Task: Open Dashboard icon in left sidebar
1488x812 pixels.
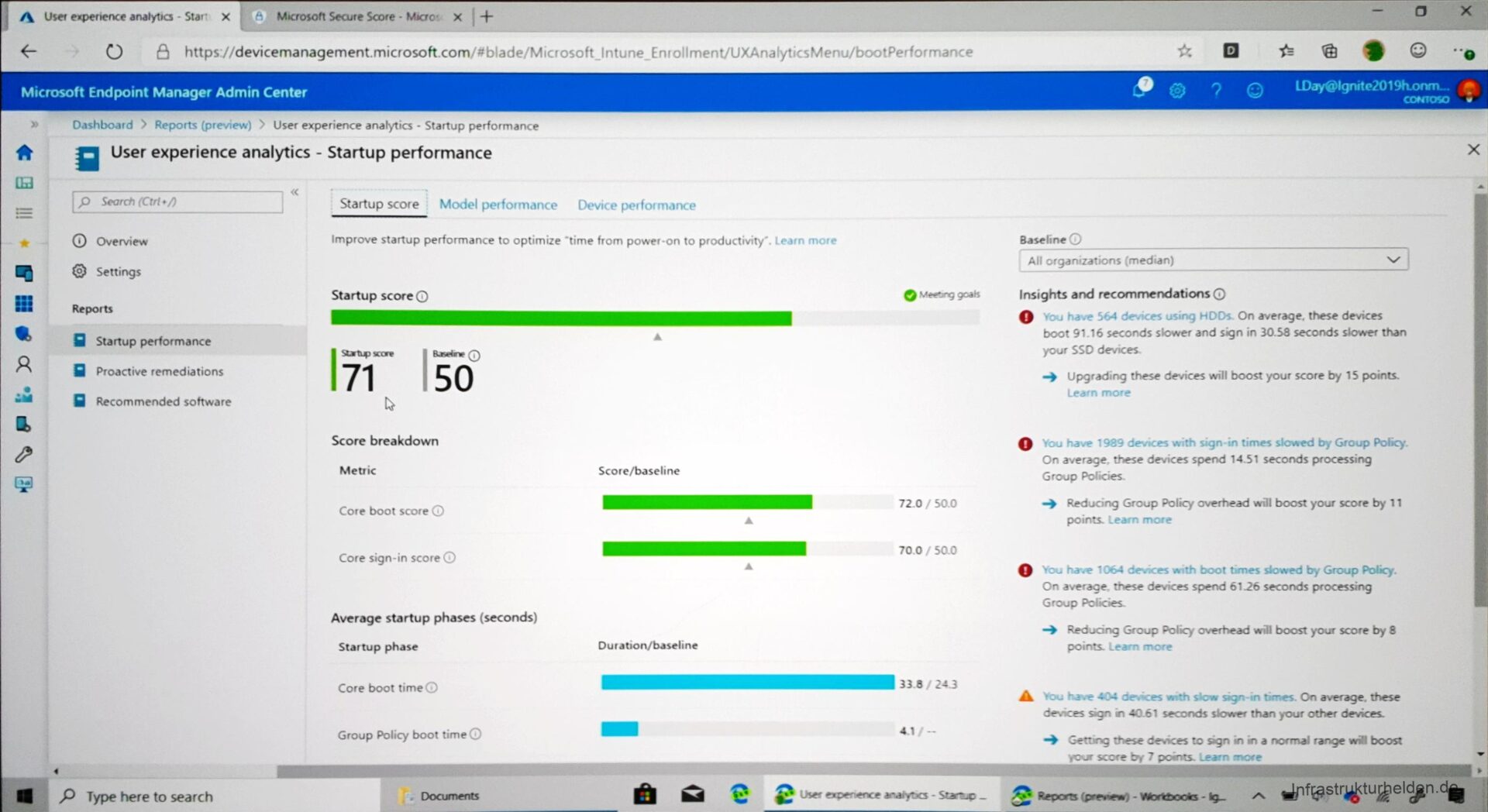Action: (24, 183)
